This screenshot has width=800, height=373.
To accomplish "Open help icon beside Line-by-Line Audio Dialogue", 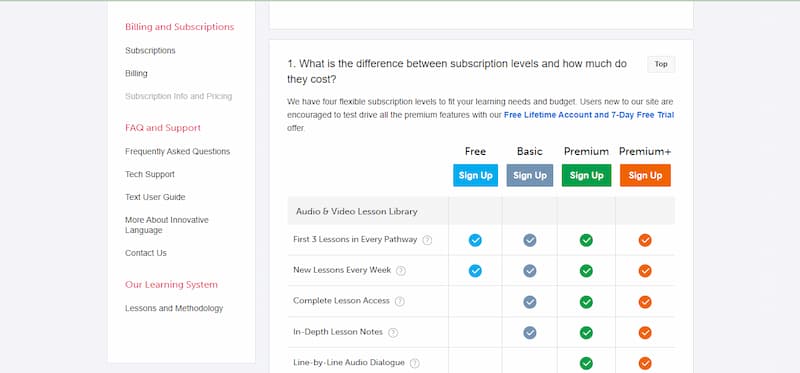I will point(415,363).
